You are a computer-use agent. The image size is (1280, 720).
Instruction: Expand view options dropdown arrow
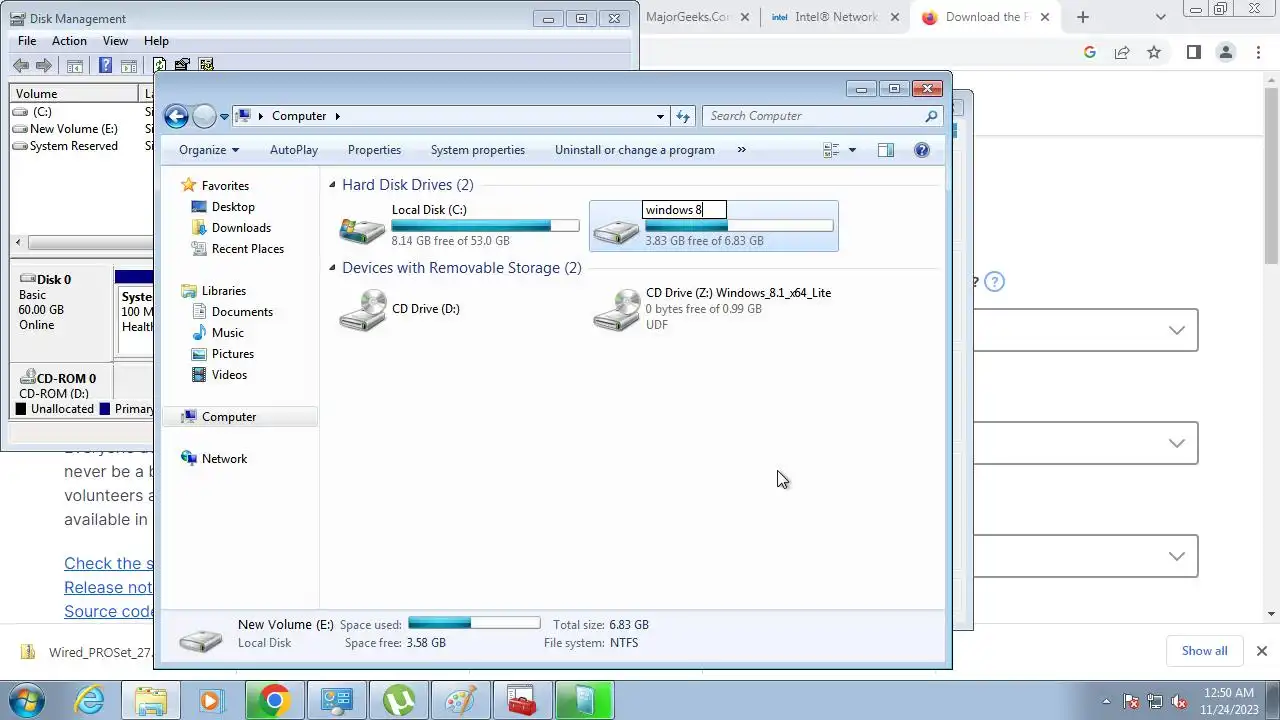(852, 150)
